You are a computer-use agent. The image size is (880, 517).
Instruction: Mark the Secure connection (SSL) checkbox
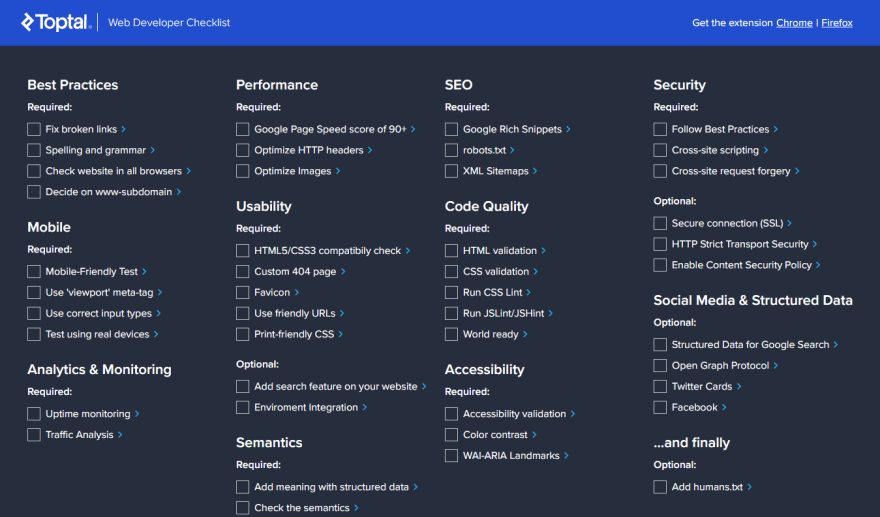pyautogui.click(x=660, y=223)
